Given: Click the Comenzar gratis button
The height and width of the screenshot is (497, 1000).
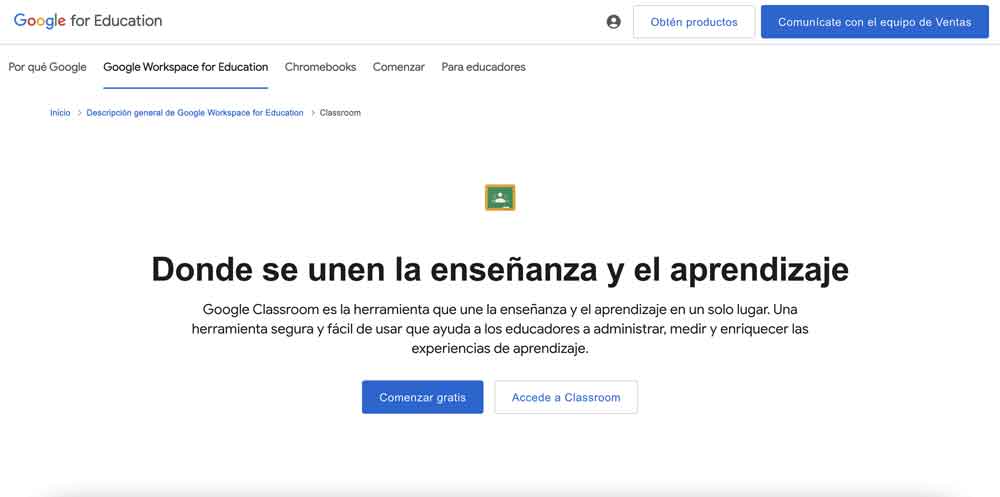Looking at the screenshot, I should (x=422, y=397).
